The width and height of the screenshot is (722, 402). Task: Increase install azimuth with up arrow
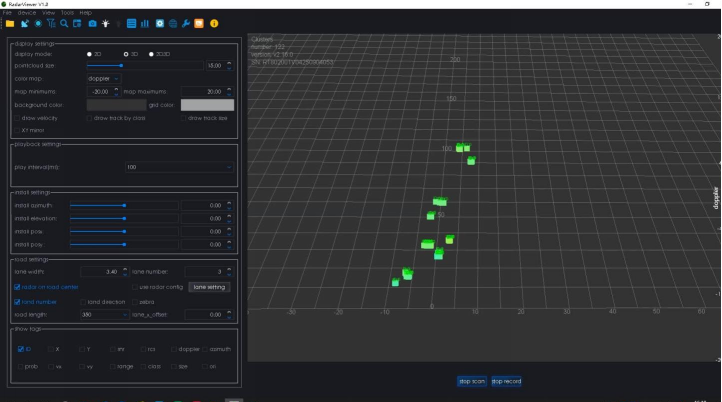229,203
